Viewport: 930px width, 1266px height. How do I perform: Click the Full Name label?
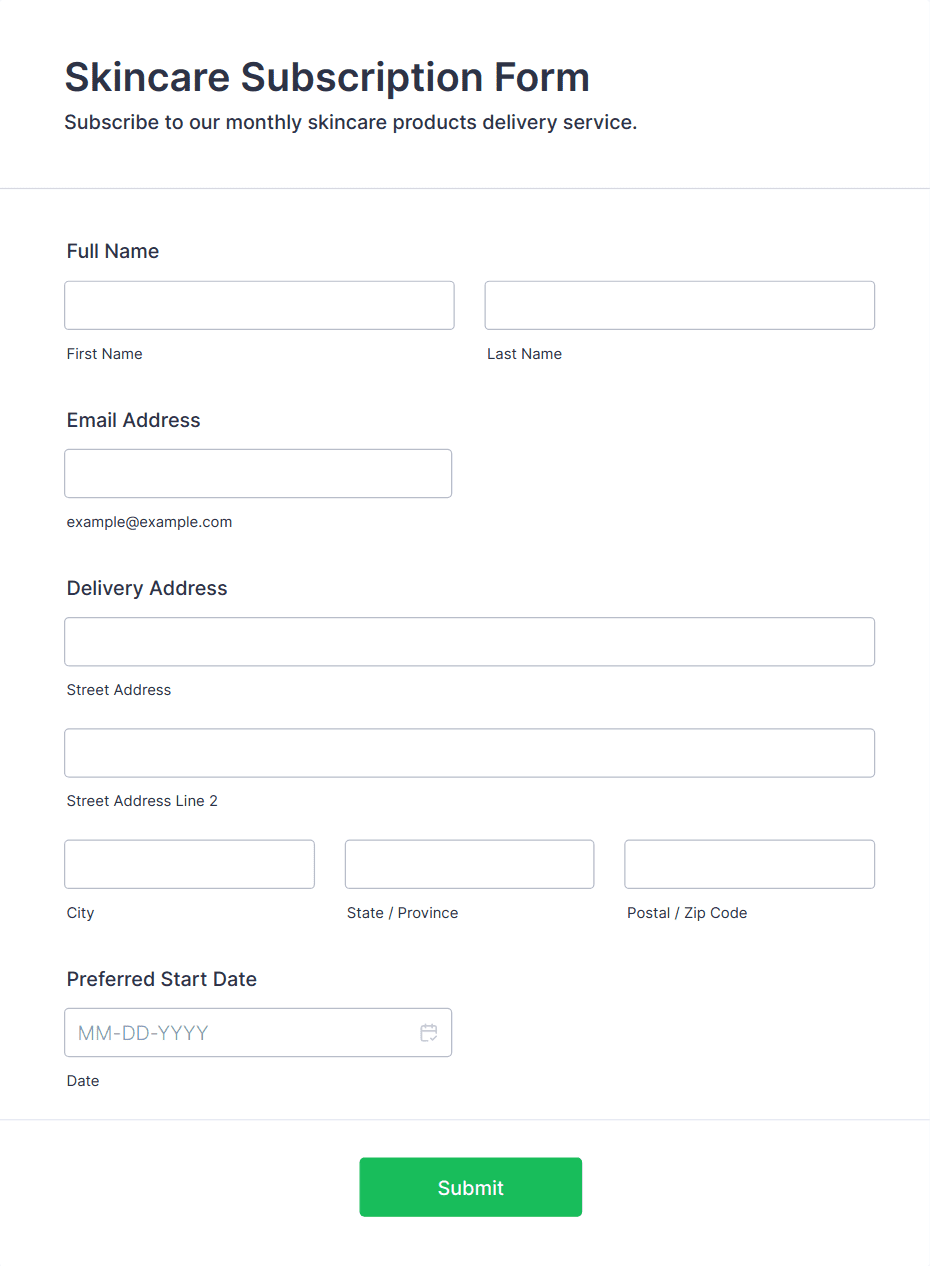click(113, 251)
